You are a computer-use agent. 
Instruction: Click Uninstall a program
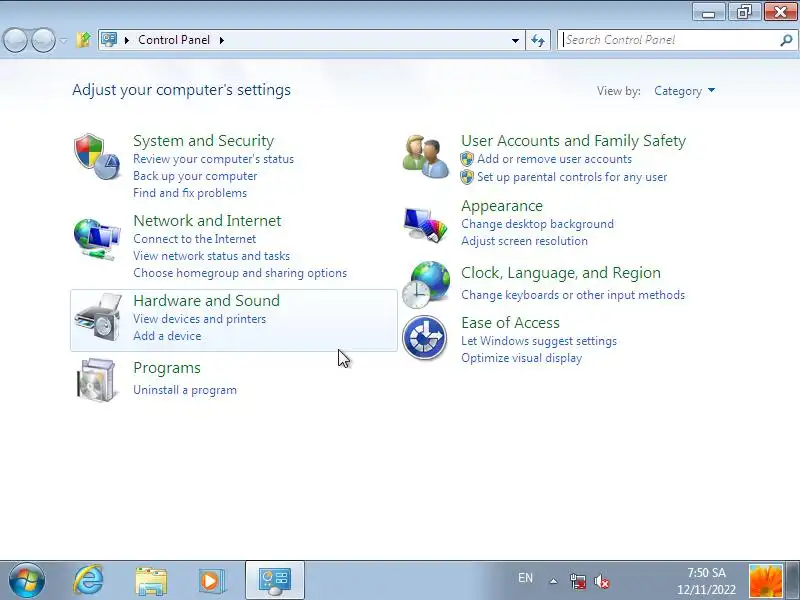pos(185,390)
